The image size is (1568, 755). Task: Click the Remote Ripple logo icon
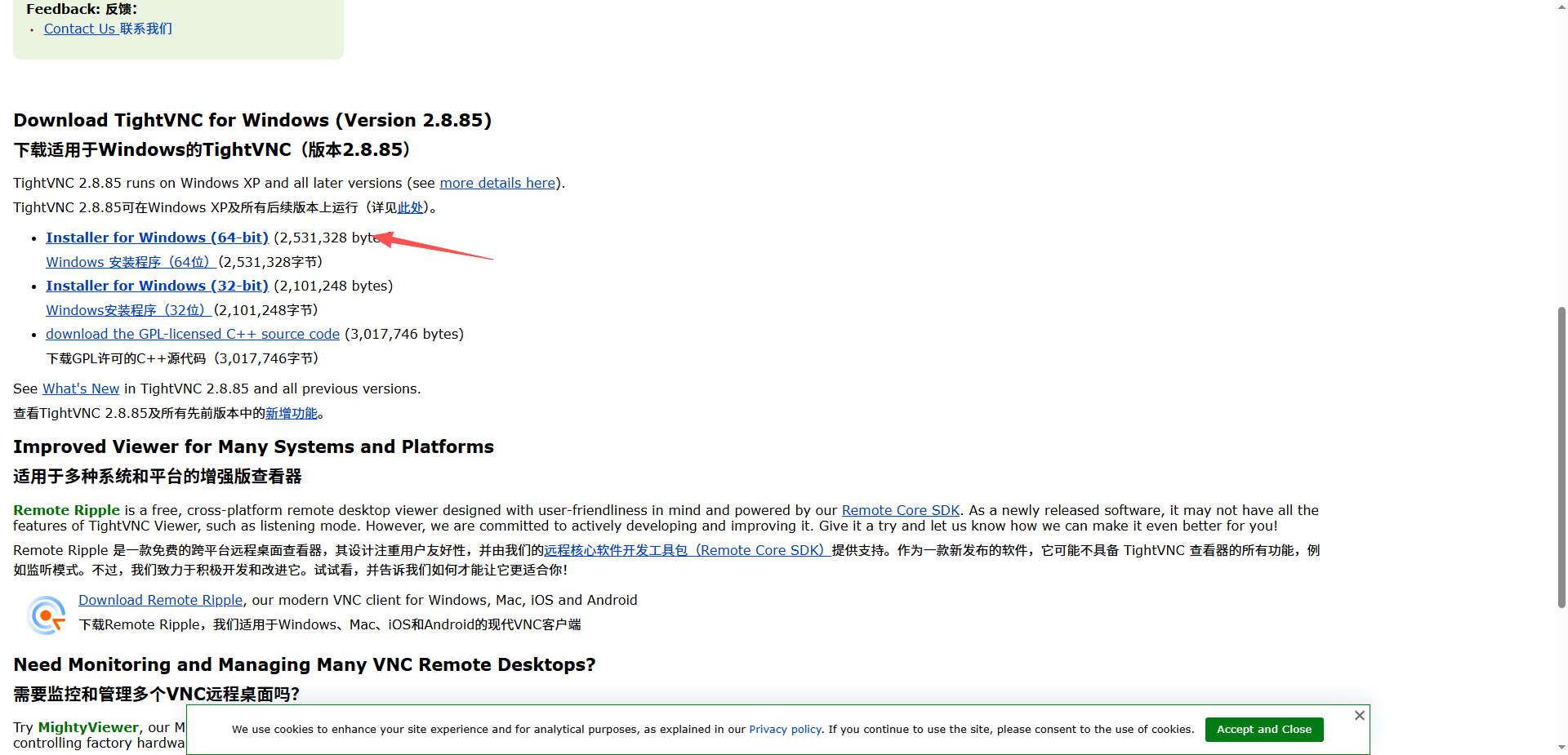46,615
